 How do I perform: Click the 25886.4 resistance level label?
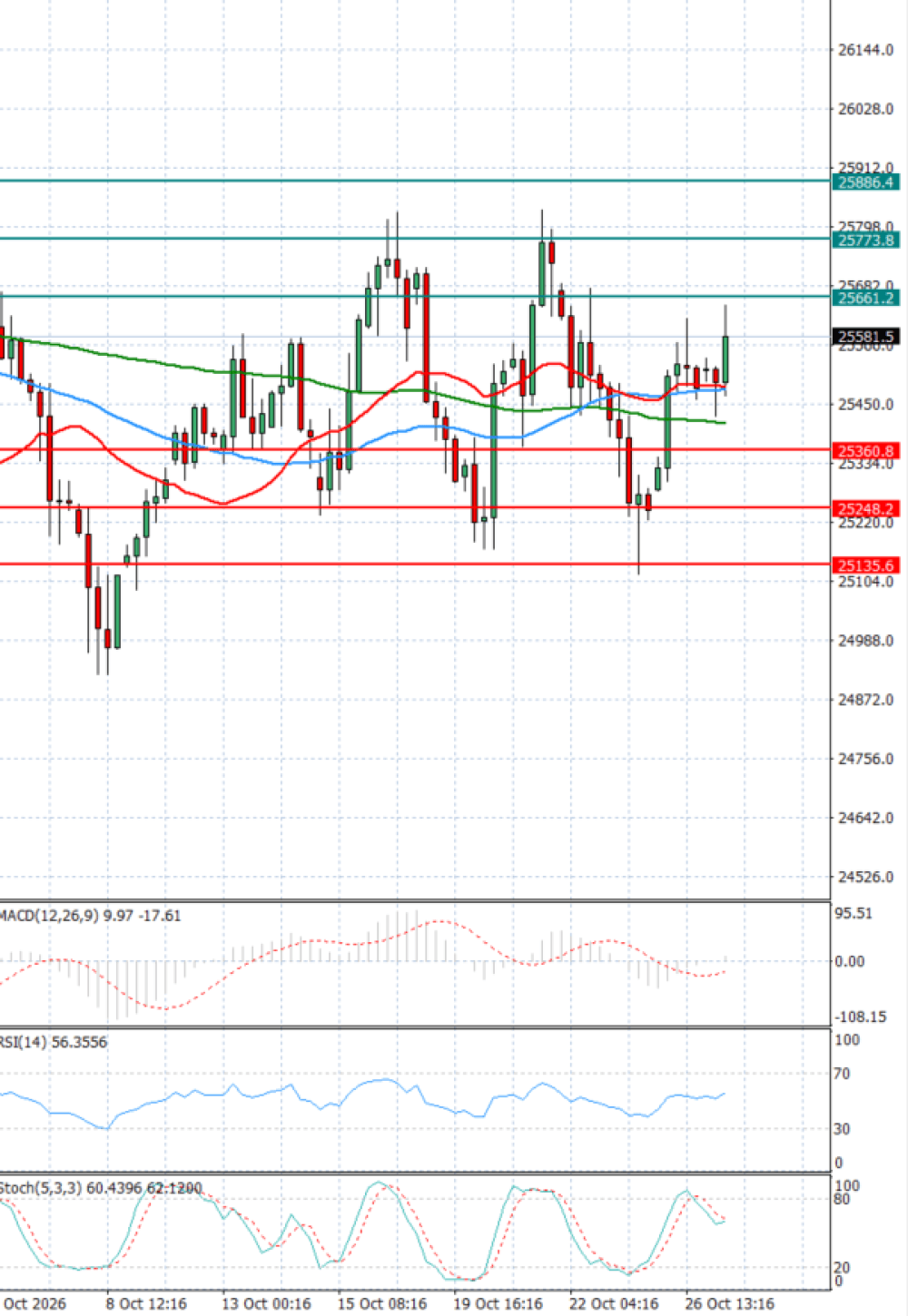point(866,182)
